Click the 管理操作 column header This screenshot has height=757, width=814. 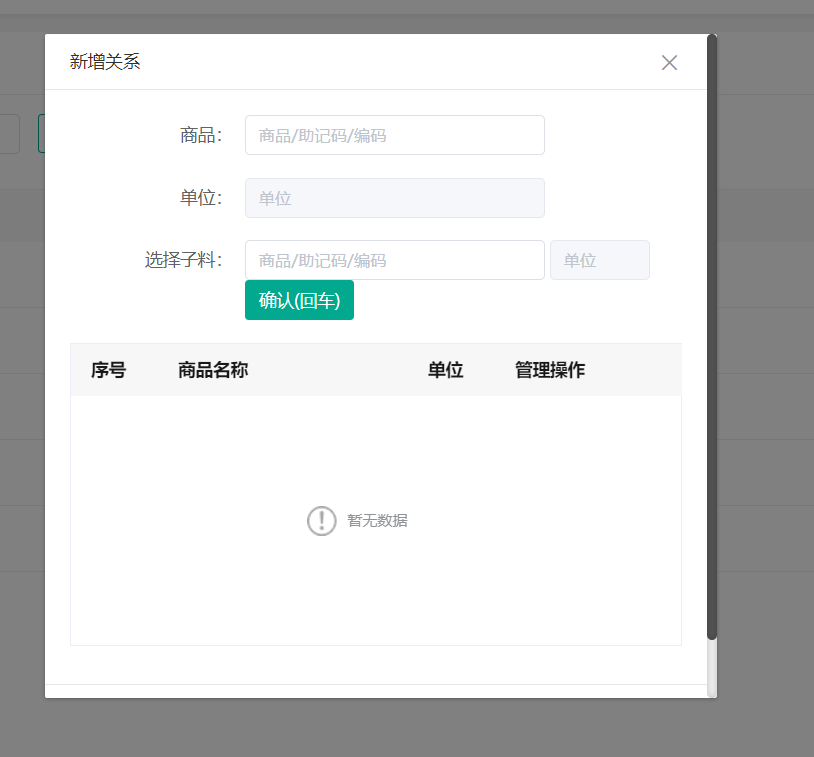[550, 370]
